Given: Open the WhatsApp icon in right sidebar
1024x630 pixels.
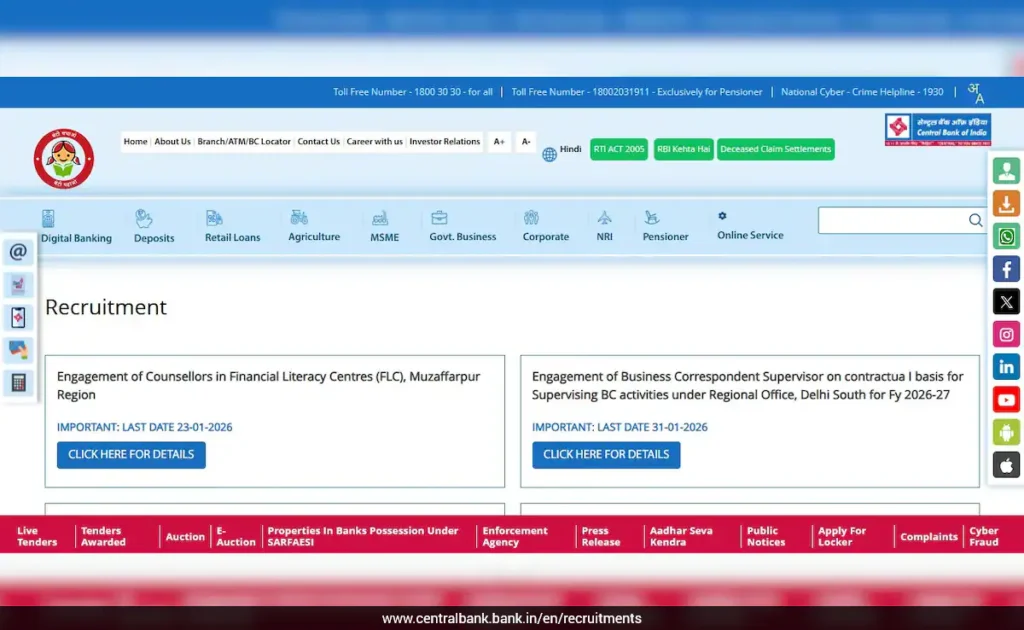Looking at the screenshot, I should coord(1006,237).
